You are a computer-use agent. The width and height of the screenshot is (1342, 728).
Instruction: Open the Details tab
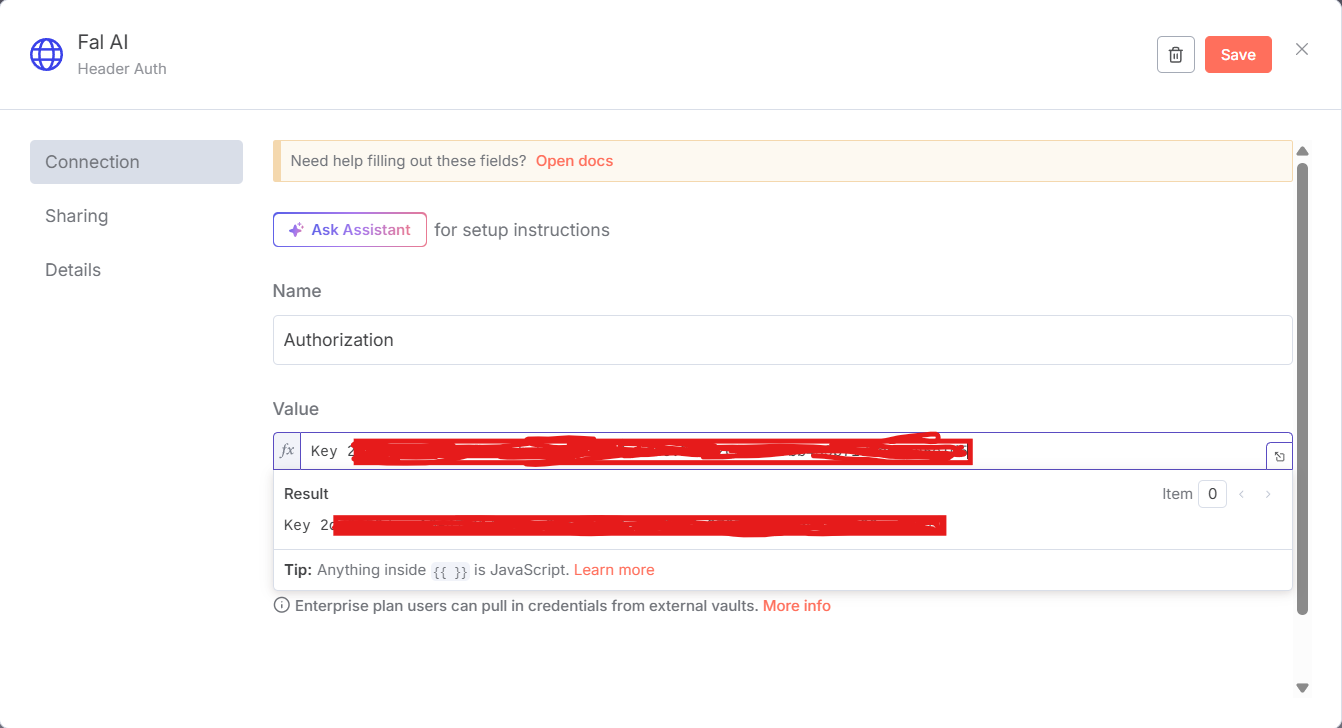(72, 269)
